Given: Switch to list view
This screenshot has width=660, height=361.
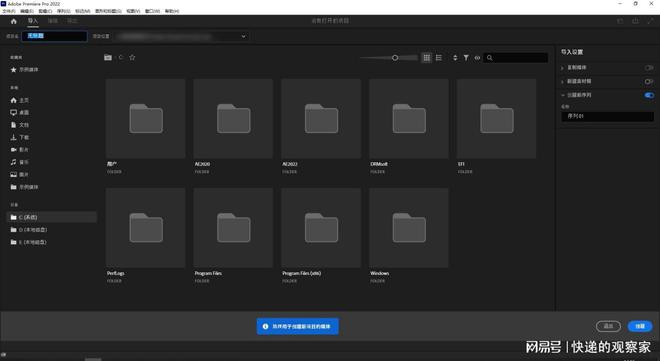Looking at the screenshot, I should click(x=439, y=58).
